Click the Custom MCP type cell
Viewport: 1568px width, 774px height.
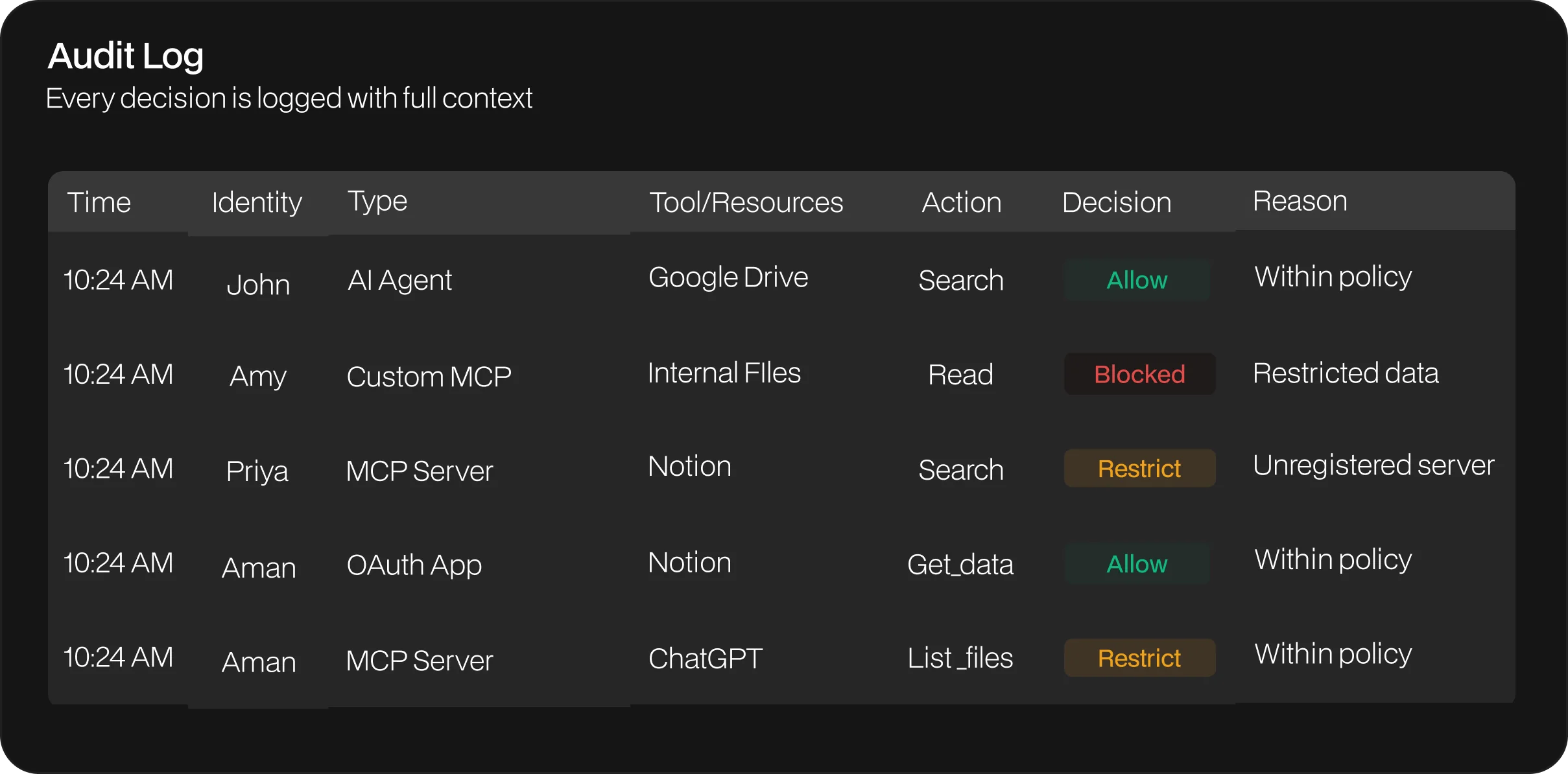(429, 377)
